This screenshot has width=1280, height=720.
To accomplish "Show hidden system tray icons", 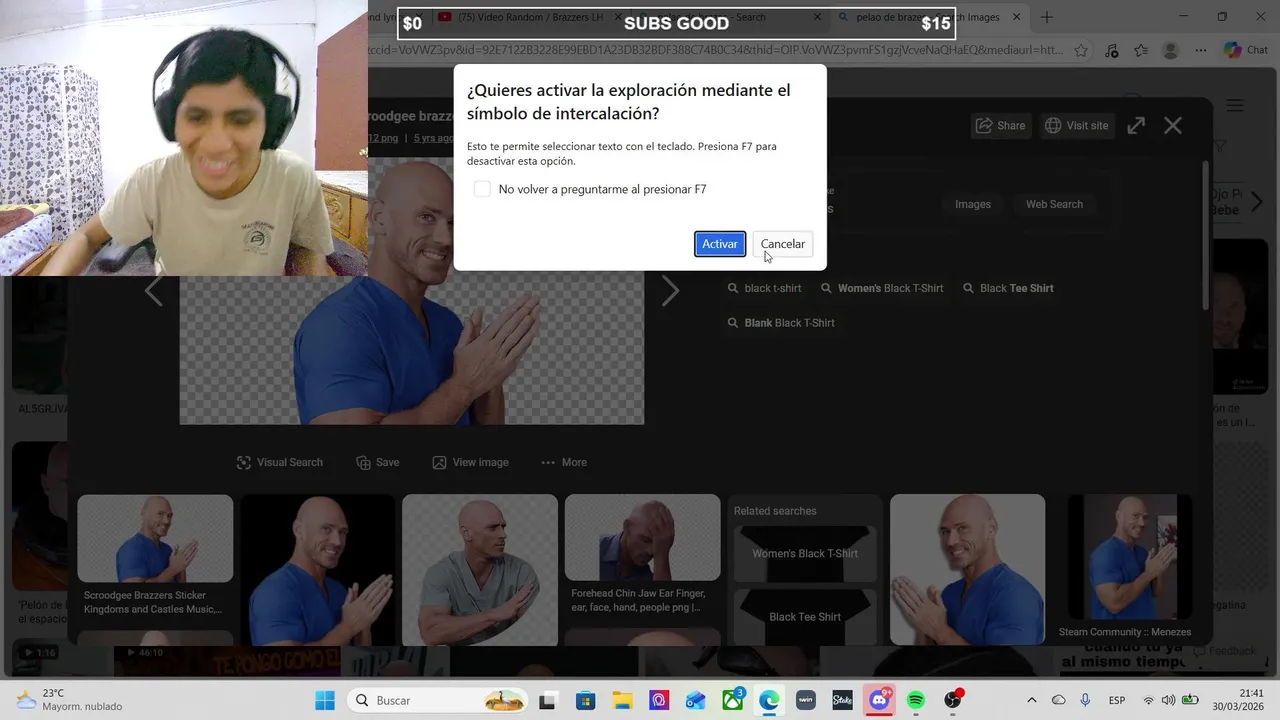I will click(x=1032, y=700).
